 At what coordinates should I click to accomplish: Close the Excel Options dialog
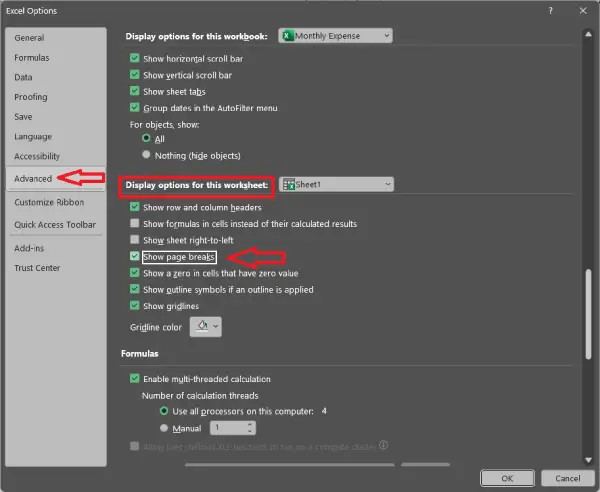[583, 11]
